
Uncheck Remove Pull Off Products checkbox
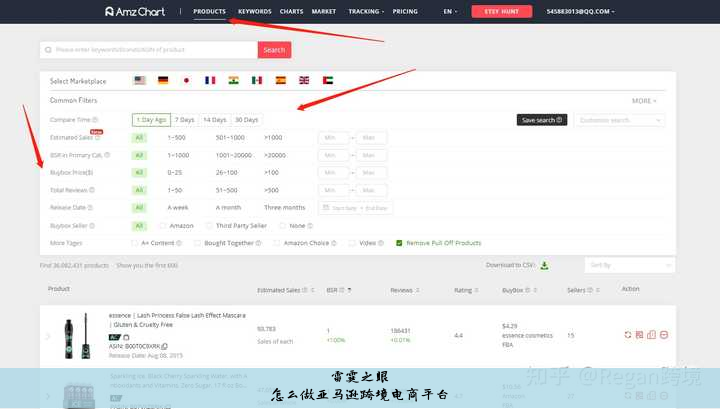399,243
